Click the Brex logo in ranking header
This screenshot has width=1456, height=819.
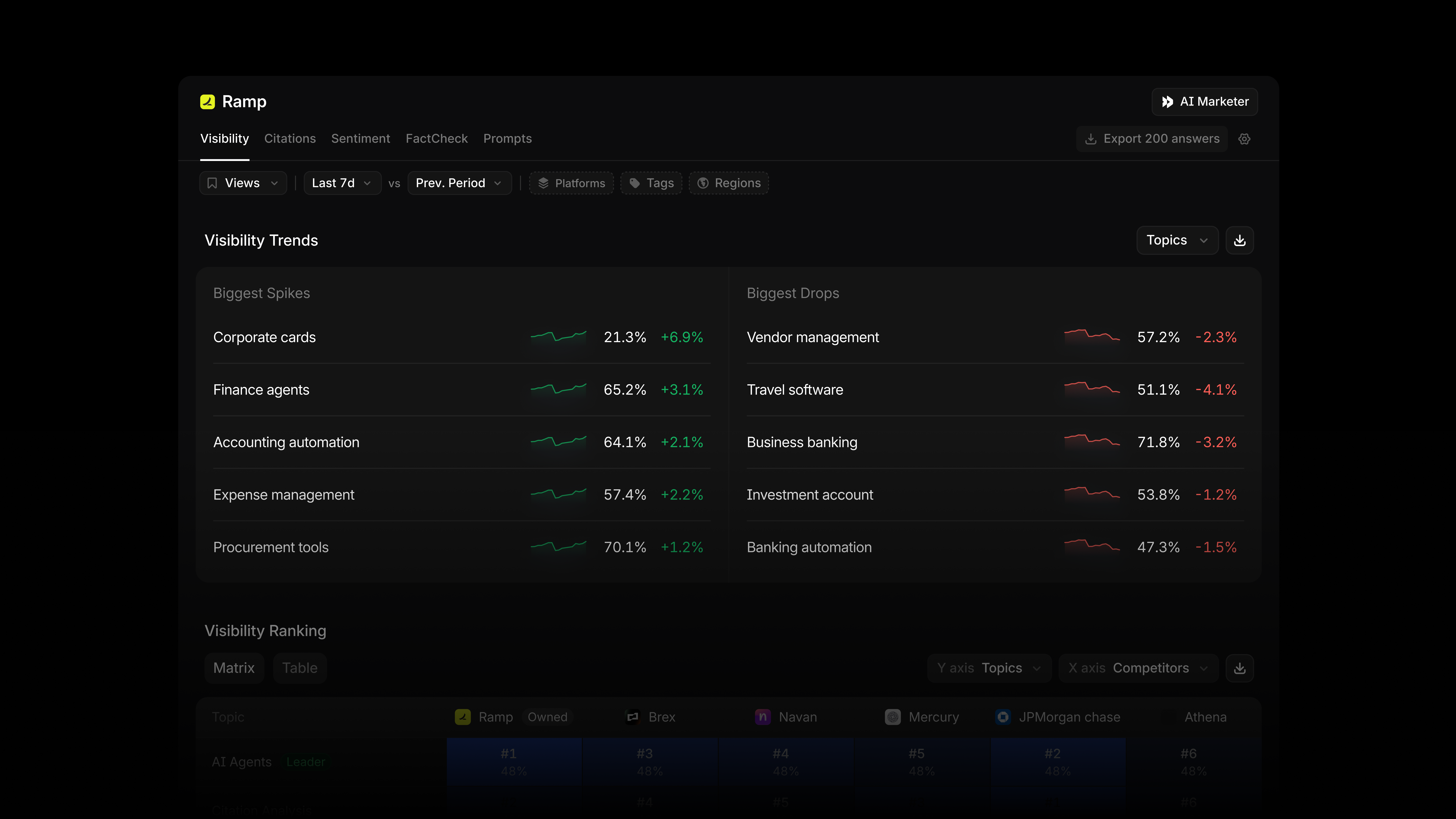point(632,717)
